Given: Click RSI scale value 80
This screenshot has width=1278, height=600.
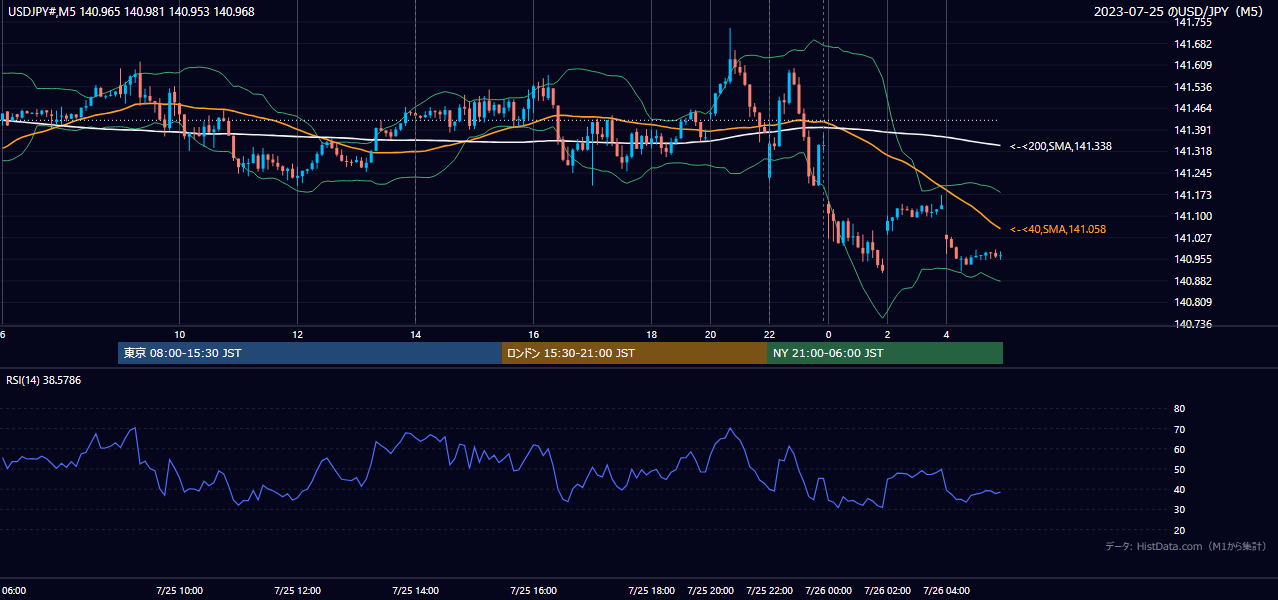Looking at the screenshot, I should 1179,409.
